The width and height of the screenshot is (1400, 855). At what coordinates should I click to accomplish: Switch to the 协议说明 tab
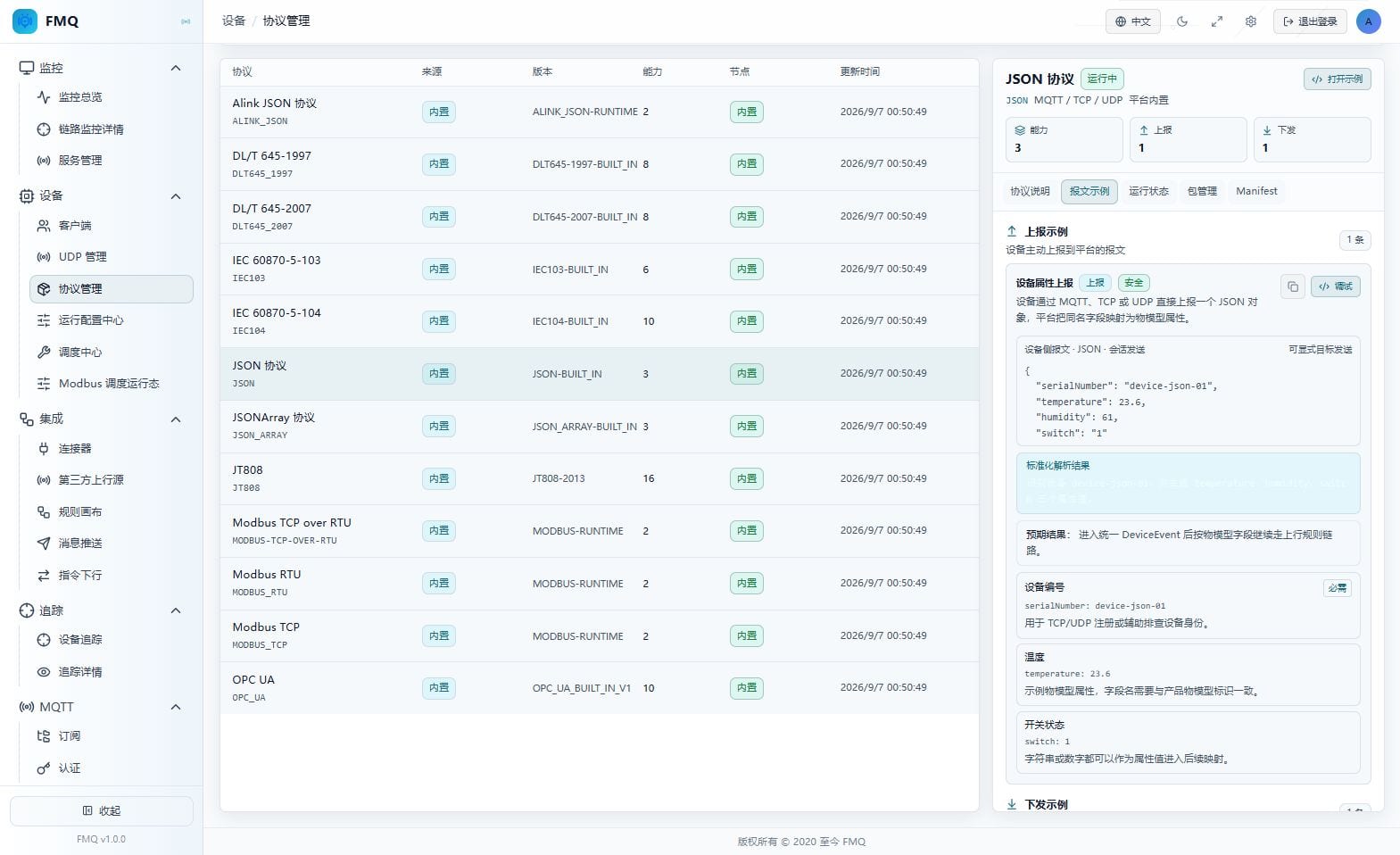1030,191
